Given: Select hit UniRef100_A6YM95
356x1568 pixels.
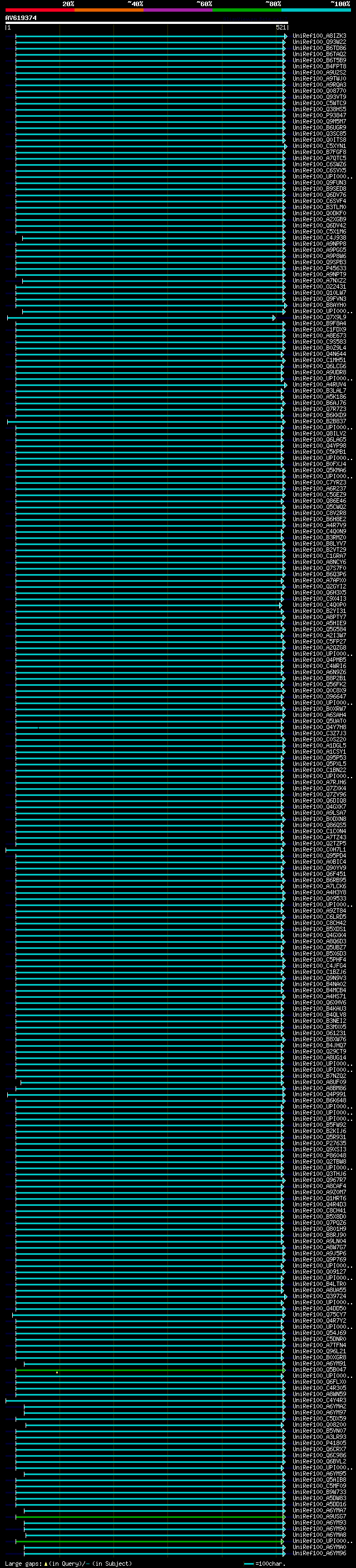Looking at the screenshot, I should 319,1473.
